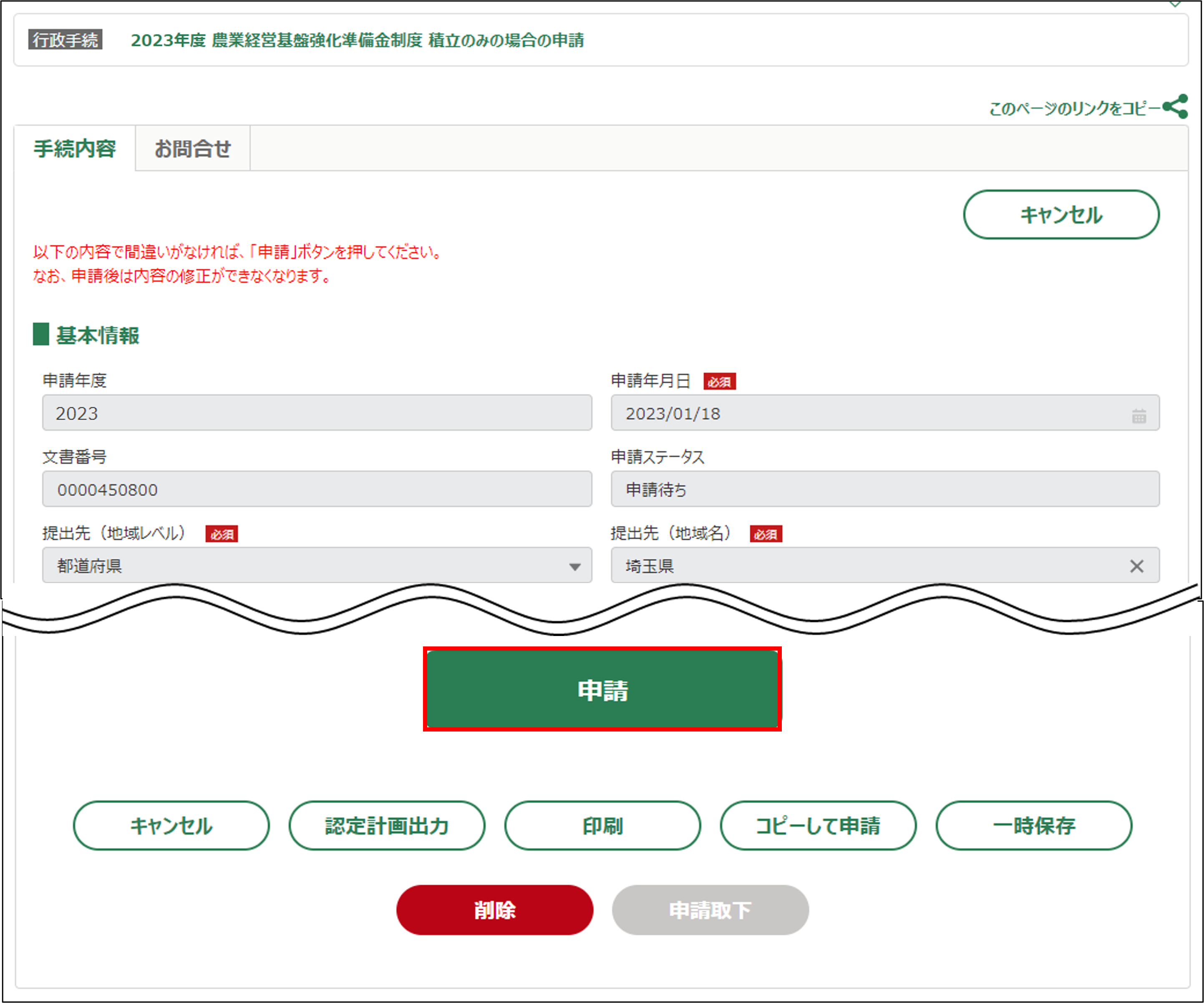Expand the 提出先(地域レベル) dropdown arrow
Image resolution: width=1204 pixels, height=1003 pixels.
574,566
